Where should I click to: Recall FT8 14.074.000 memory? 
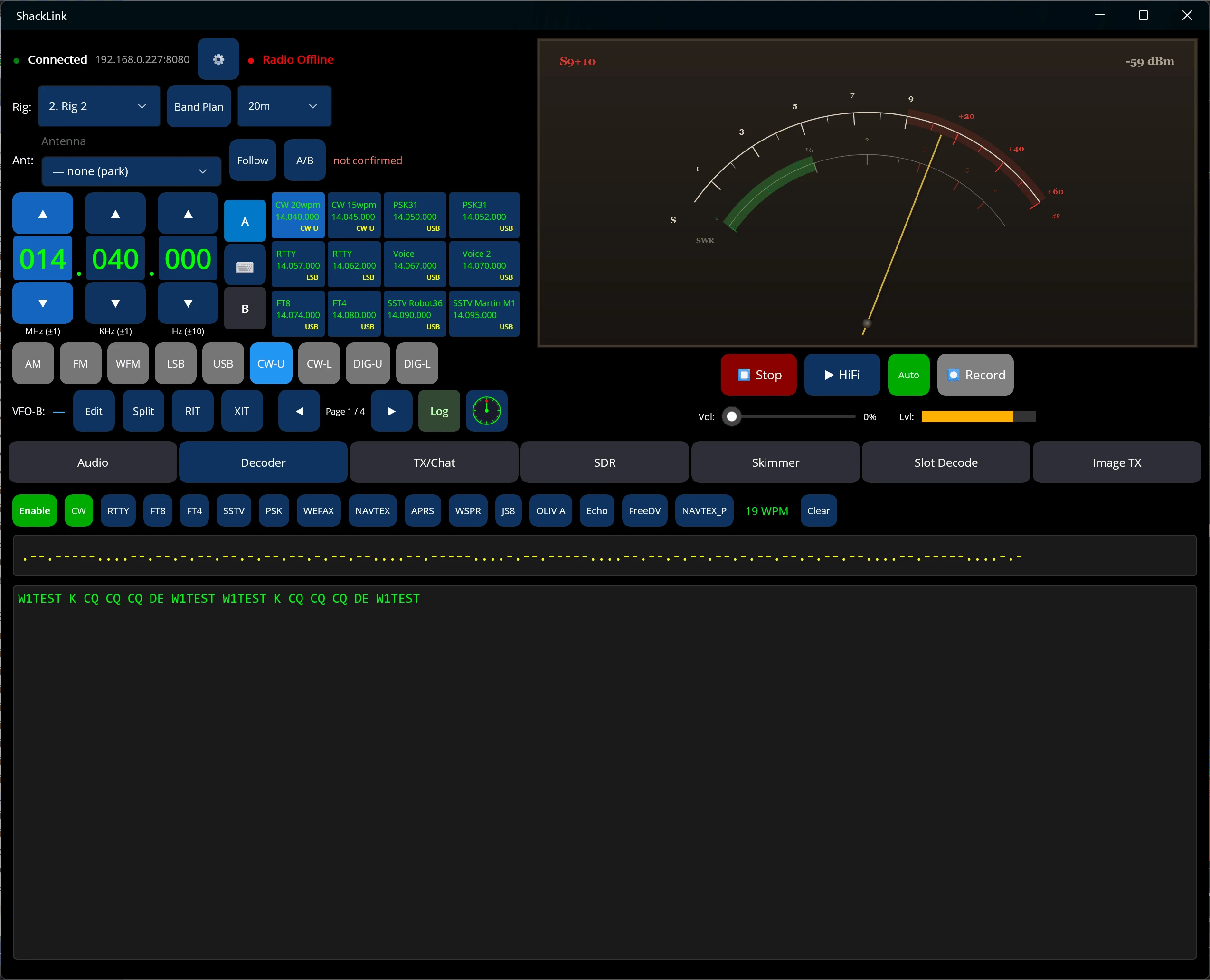[x=298, y=314]
